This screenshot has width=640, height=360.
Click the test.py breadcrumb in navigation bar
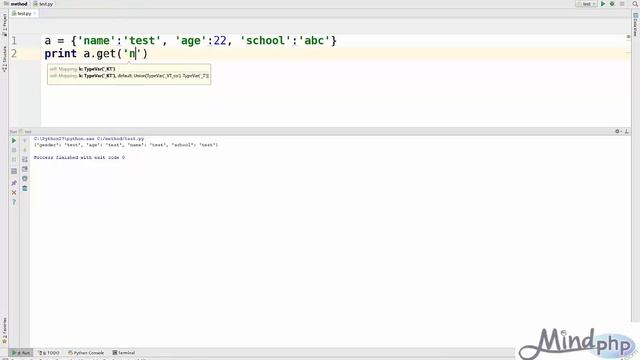[43, 4]
